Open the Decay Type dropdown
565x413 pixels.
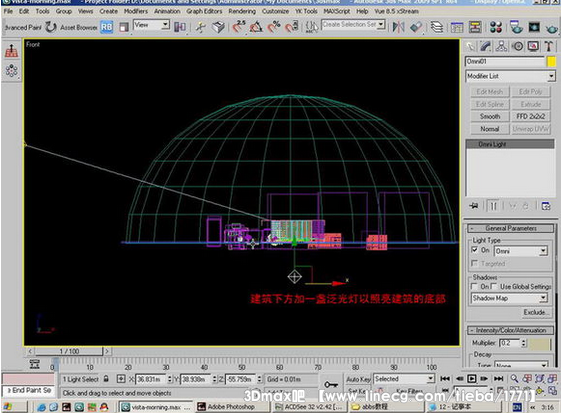[521, 365]
